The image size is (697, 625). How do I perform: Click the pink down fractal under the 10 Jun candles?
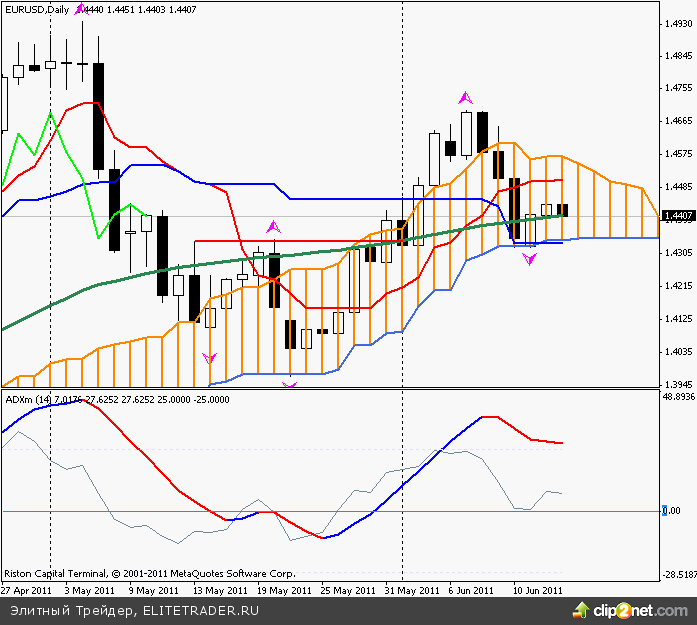coord(530,258)
